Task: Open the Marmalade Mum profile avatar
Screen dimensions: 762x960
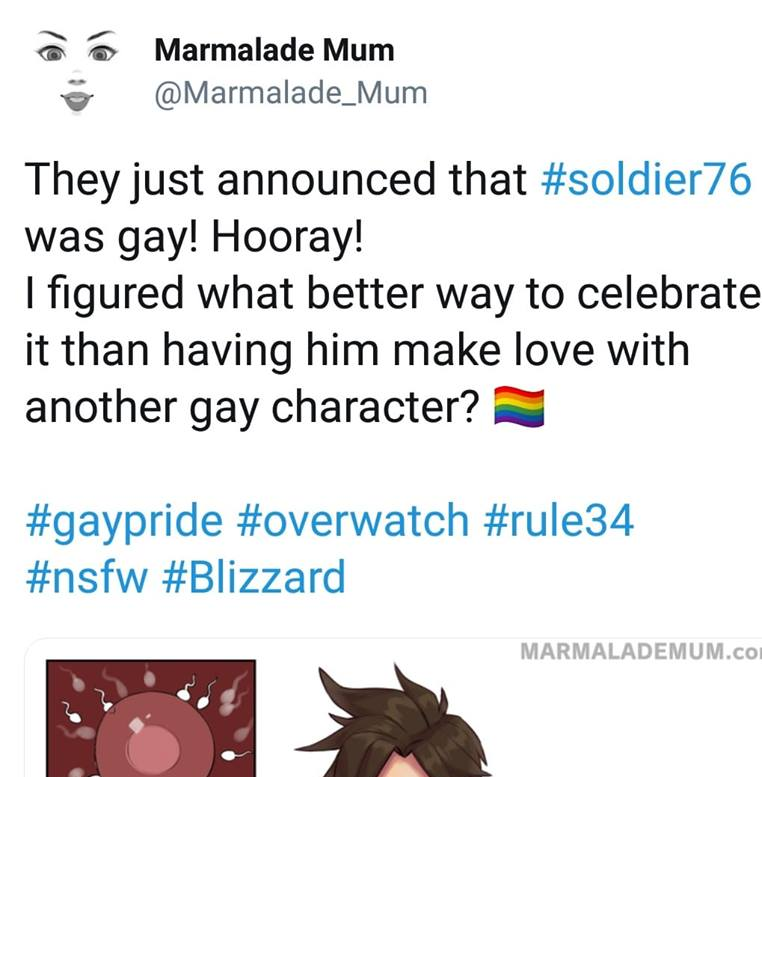Action: [76, 72]
